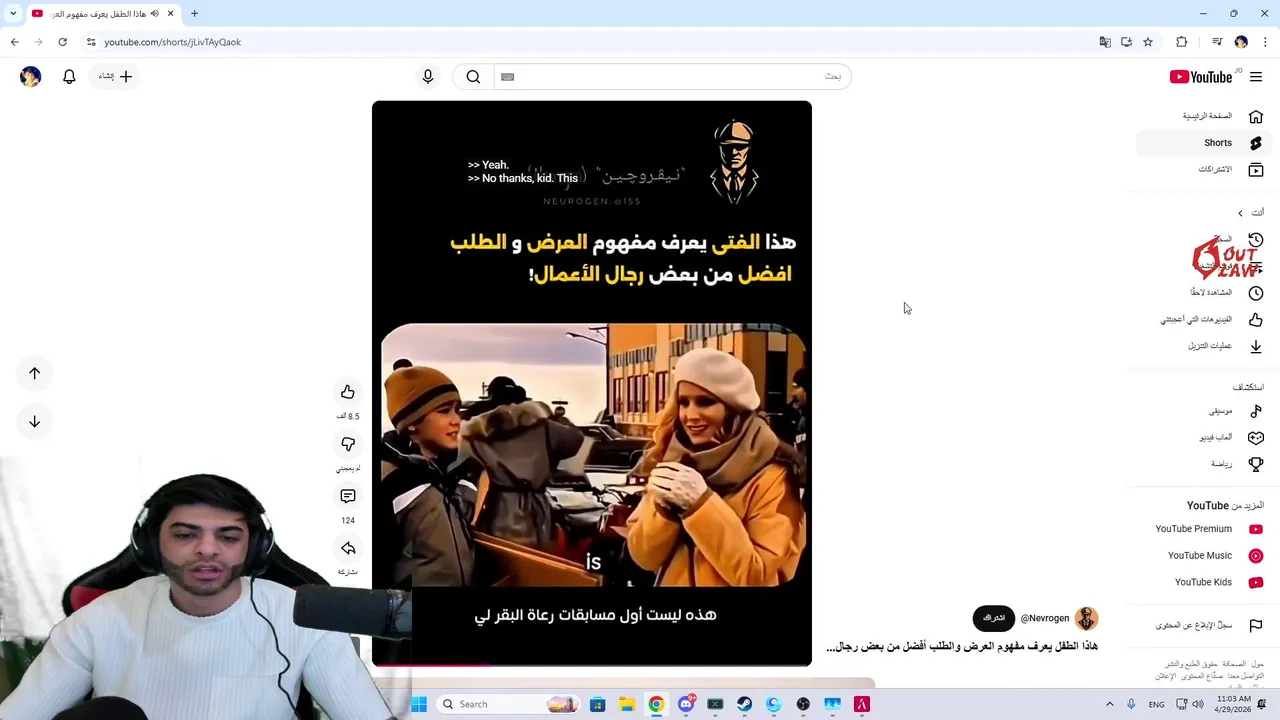Open Steam from the taskbar
1280x720 pixels.
[x=744, y=704]
